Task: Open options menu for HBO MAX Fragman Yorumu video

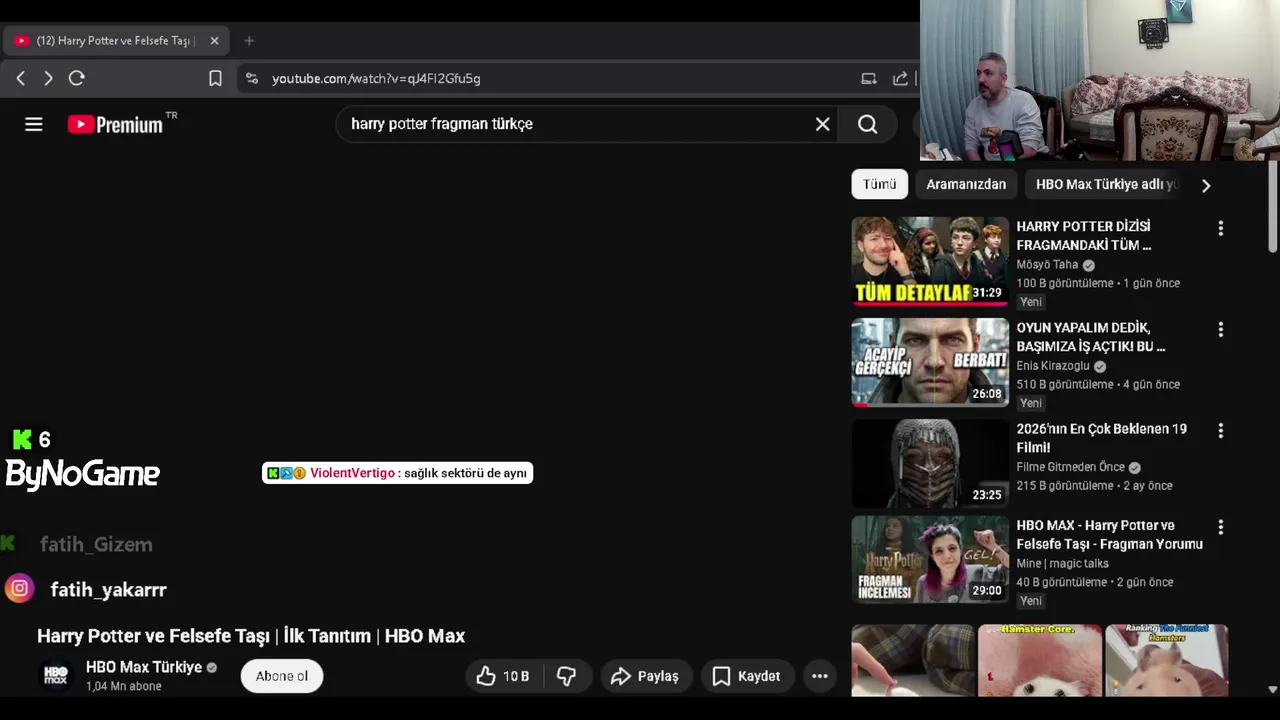Action: (1220, 527)
